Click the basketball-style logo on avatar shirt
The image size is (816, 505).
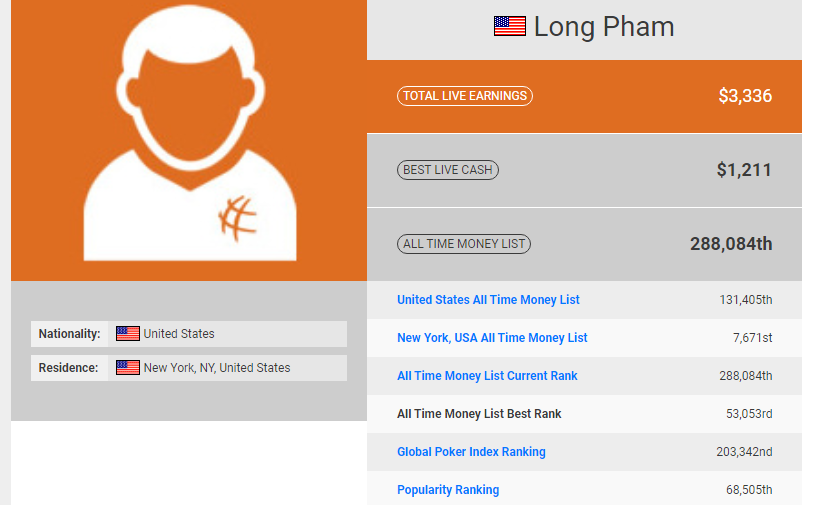point(237,218)
